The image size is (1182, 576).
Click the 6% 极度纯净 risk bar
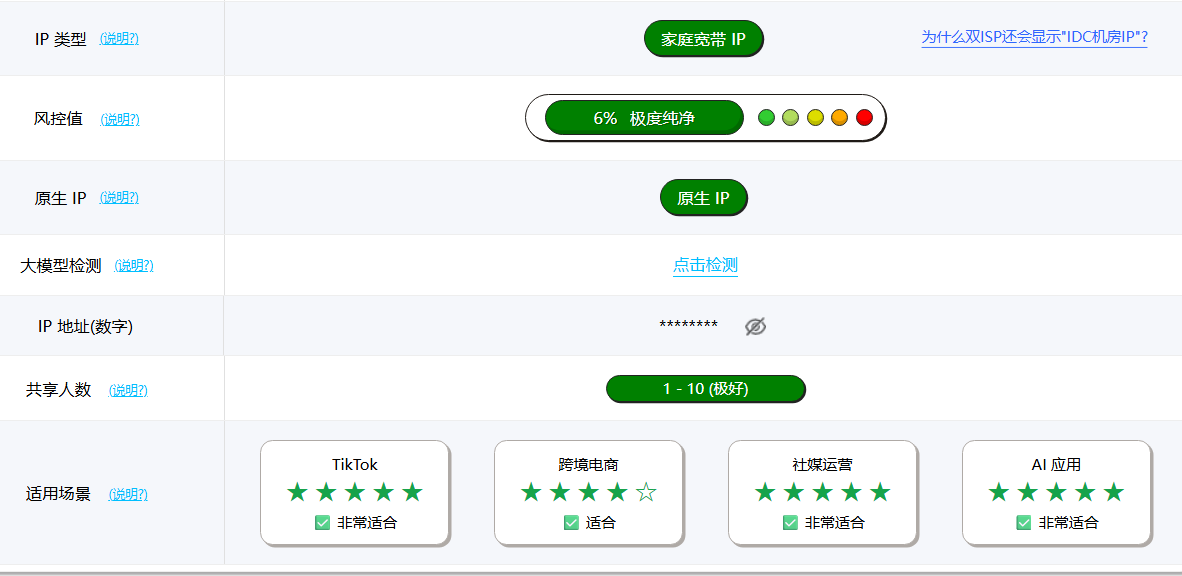[644, 118]
